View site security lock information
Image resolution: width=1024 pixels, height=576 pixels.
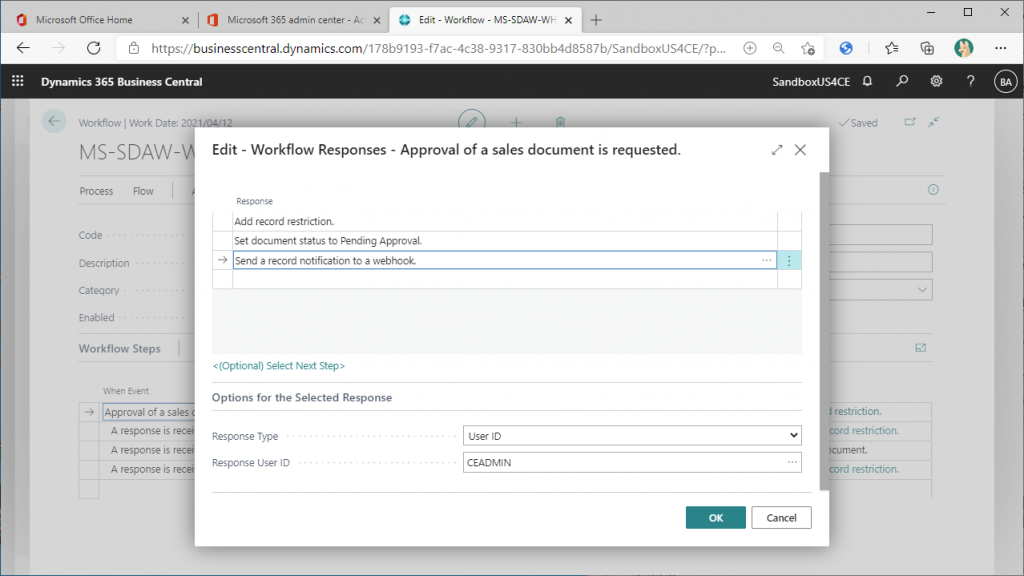tap(134, 48)
